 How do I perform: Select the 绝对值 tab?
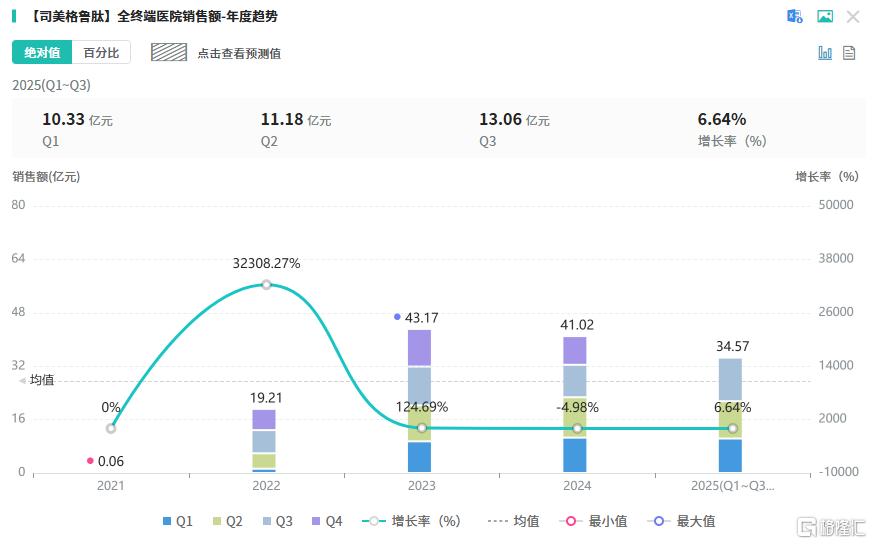click(42, 52)
